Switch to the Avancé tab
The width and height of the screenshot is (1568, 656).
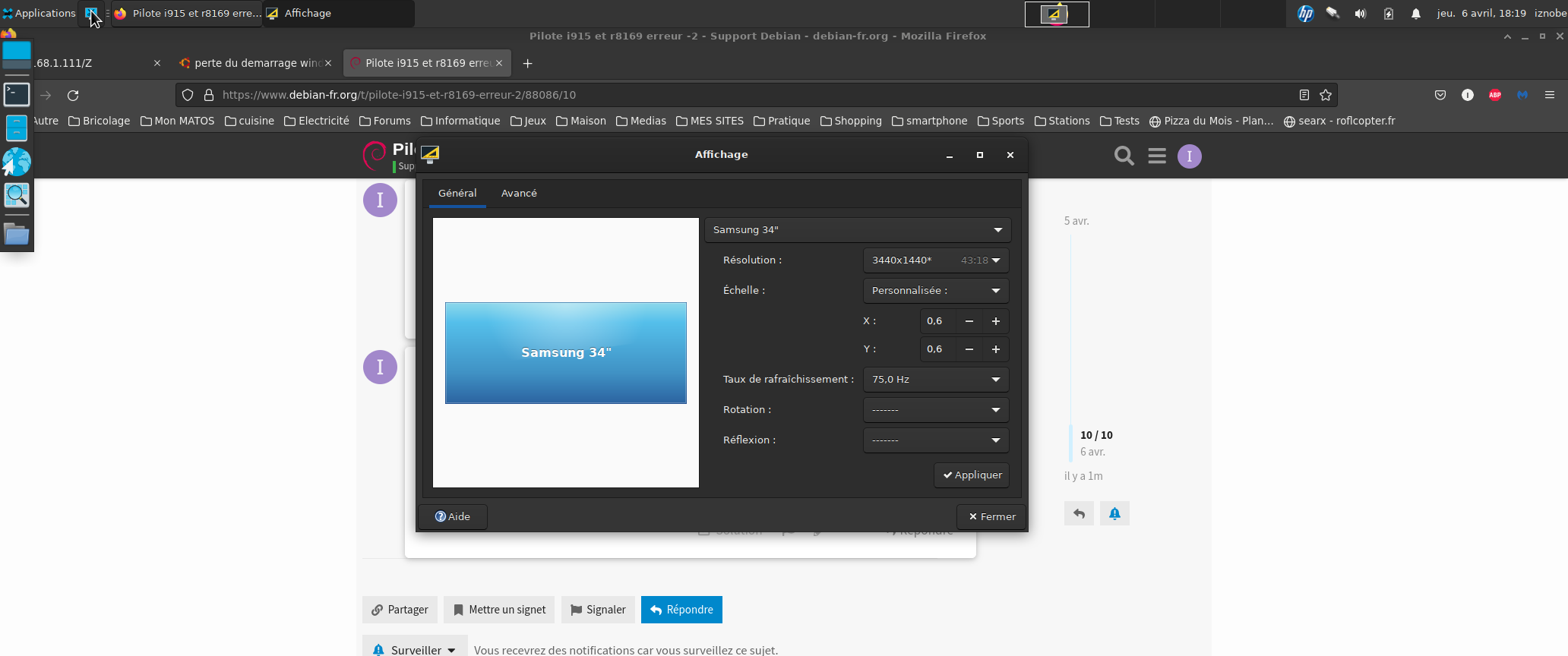click(519, 193)
